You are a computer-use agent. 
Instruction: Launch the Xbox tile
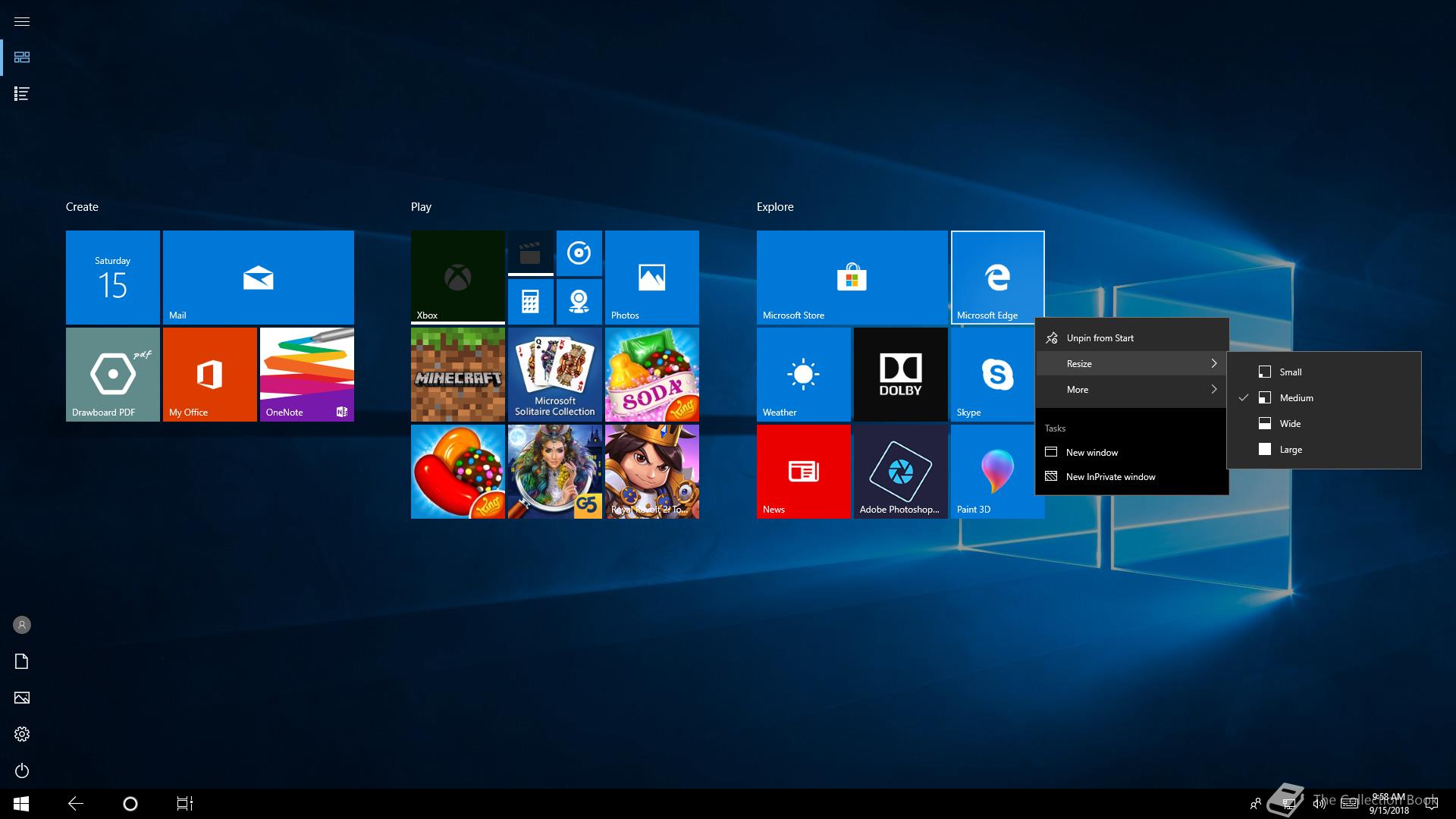tap(458, 278)
